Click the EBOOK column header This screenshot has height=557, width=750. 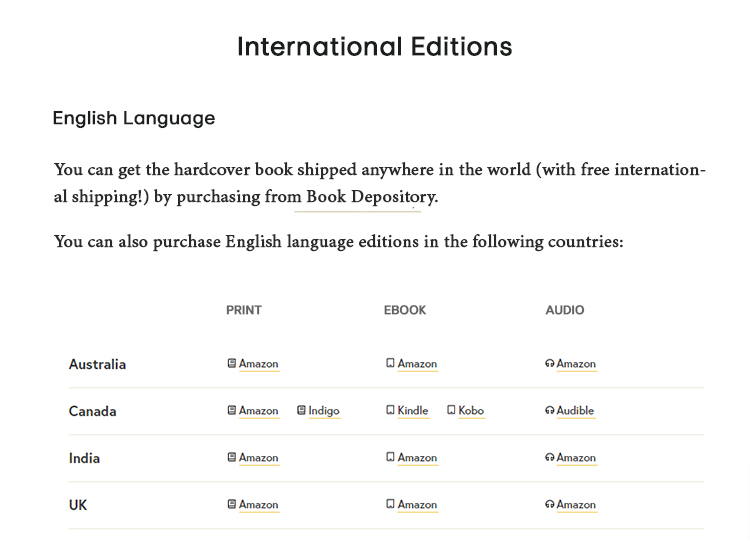click(405, 310)
